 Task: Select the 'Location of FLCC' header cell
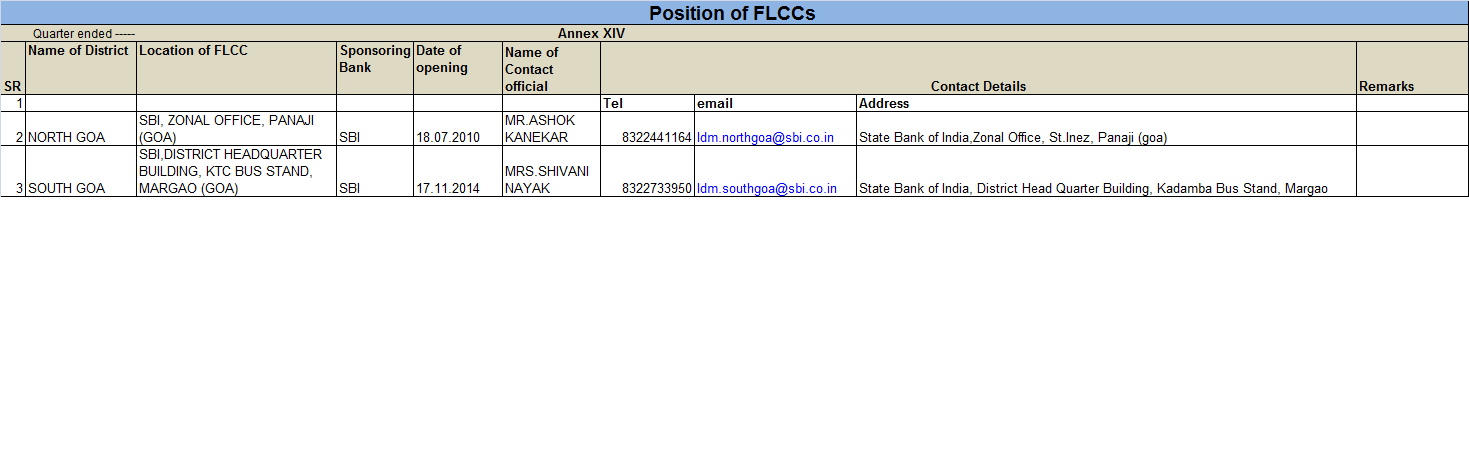pyautogui.click(x=194, y=51)
